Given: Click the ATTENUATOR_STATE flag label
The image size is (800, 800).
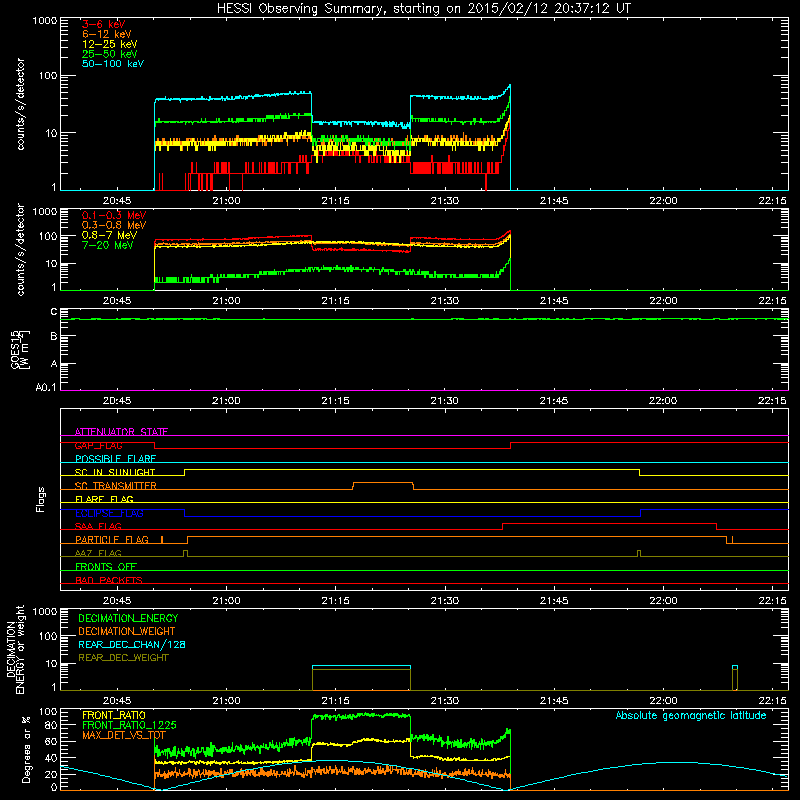Looking at the screenshot, I should pyautogui.click(x=121, y=432).
